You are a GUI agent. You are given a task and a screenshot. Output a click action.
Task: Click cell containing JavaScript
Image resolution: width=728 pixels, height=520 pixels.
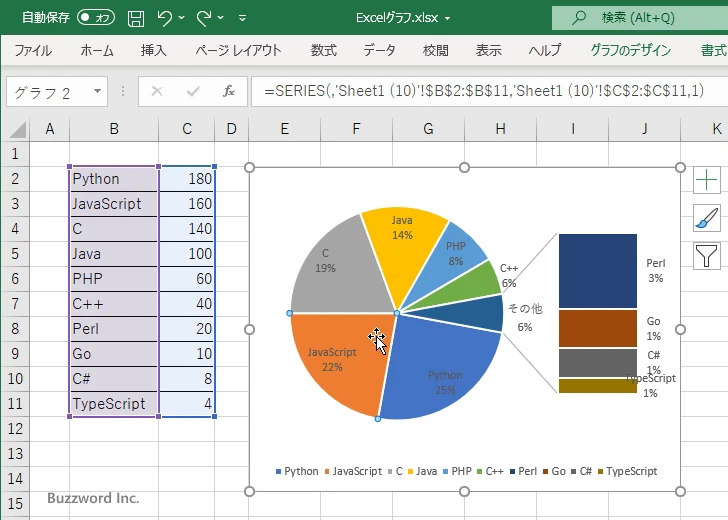coord(114,204)
